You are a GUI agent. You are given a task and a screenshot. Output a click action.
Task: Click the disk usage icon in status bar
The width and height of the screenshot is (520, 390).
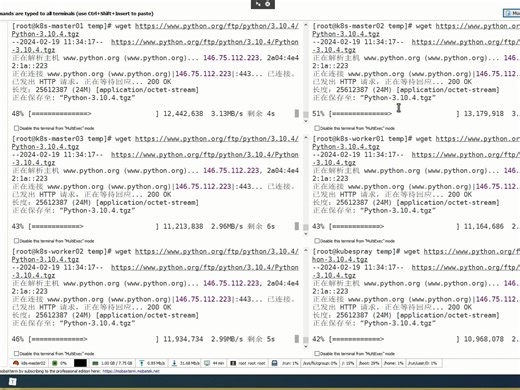click(x=274, y=363)
